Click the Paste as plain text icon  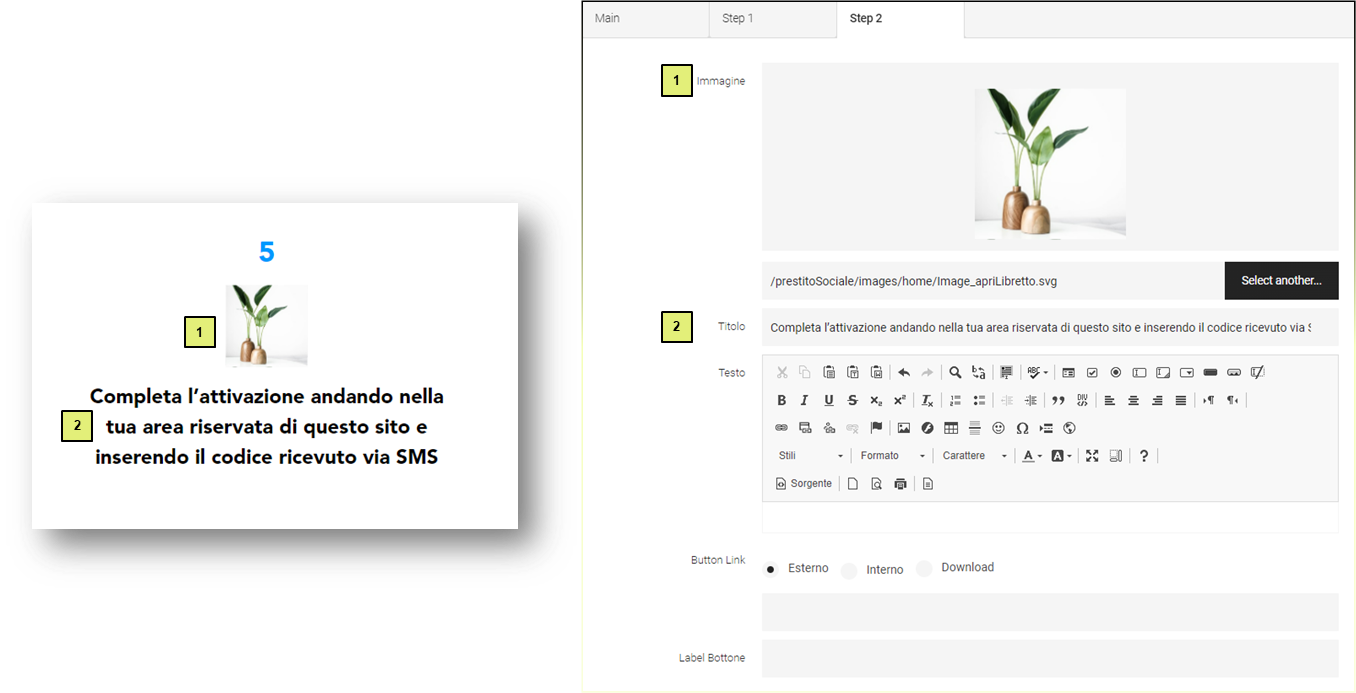pos(853,372)
